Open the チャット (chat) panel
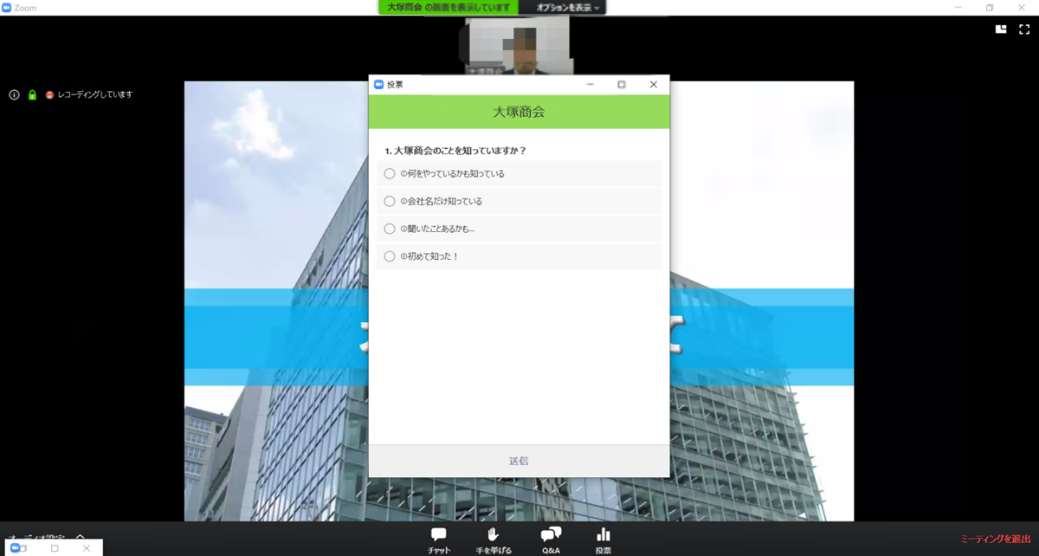Viewport: 1039px width, 556px height. coord(438,538)
